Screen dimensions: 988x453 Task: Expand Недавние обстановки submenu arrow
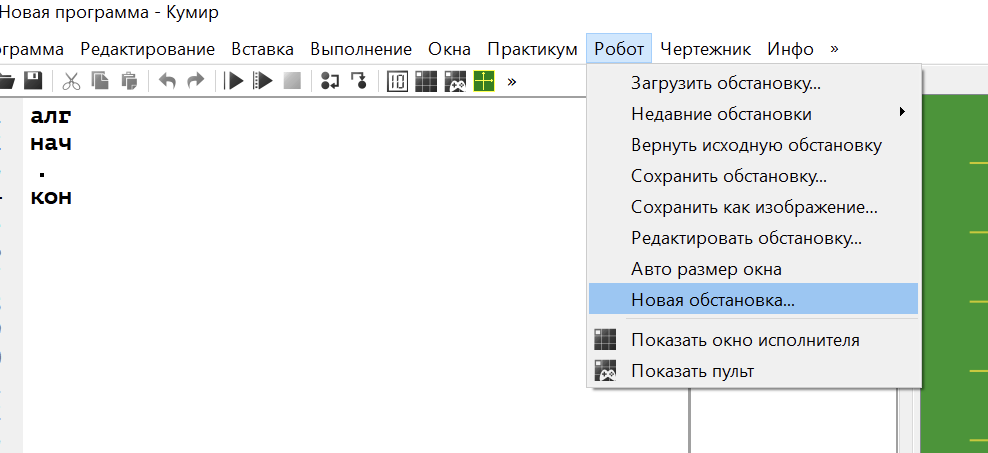(x=902, y=112)
